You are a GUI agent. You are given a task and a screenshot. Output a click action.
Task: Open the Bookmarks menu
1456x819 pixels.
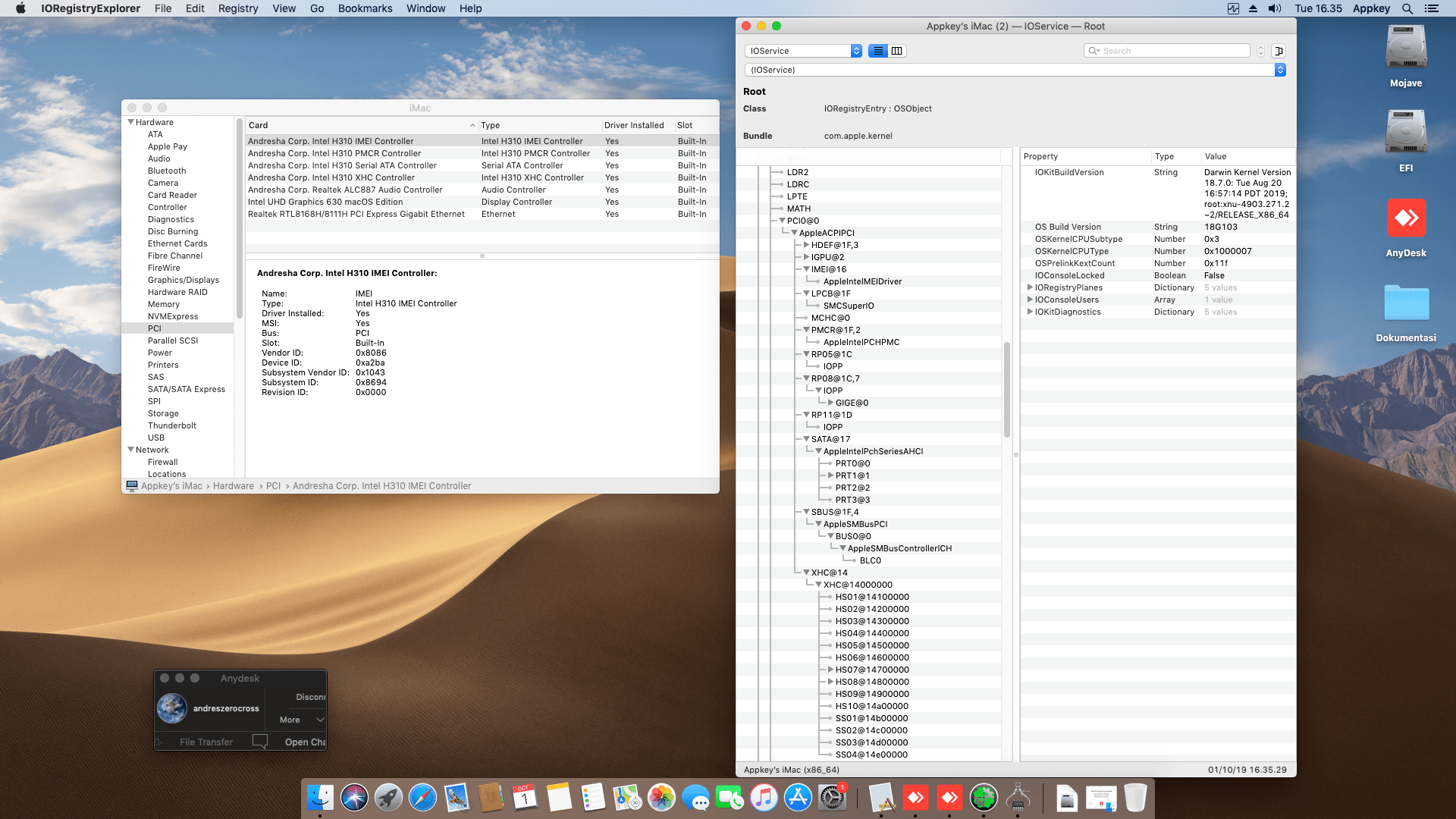[x=366, y=8]
